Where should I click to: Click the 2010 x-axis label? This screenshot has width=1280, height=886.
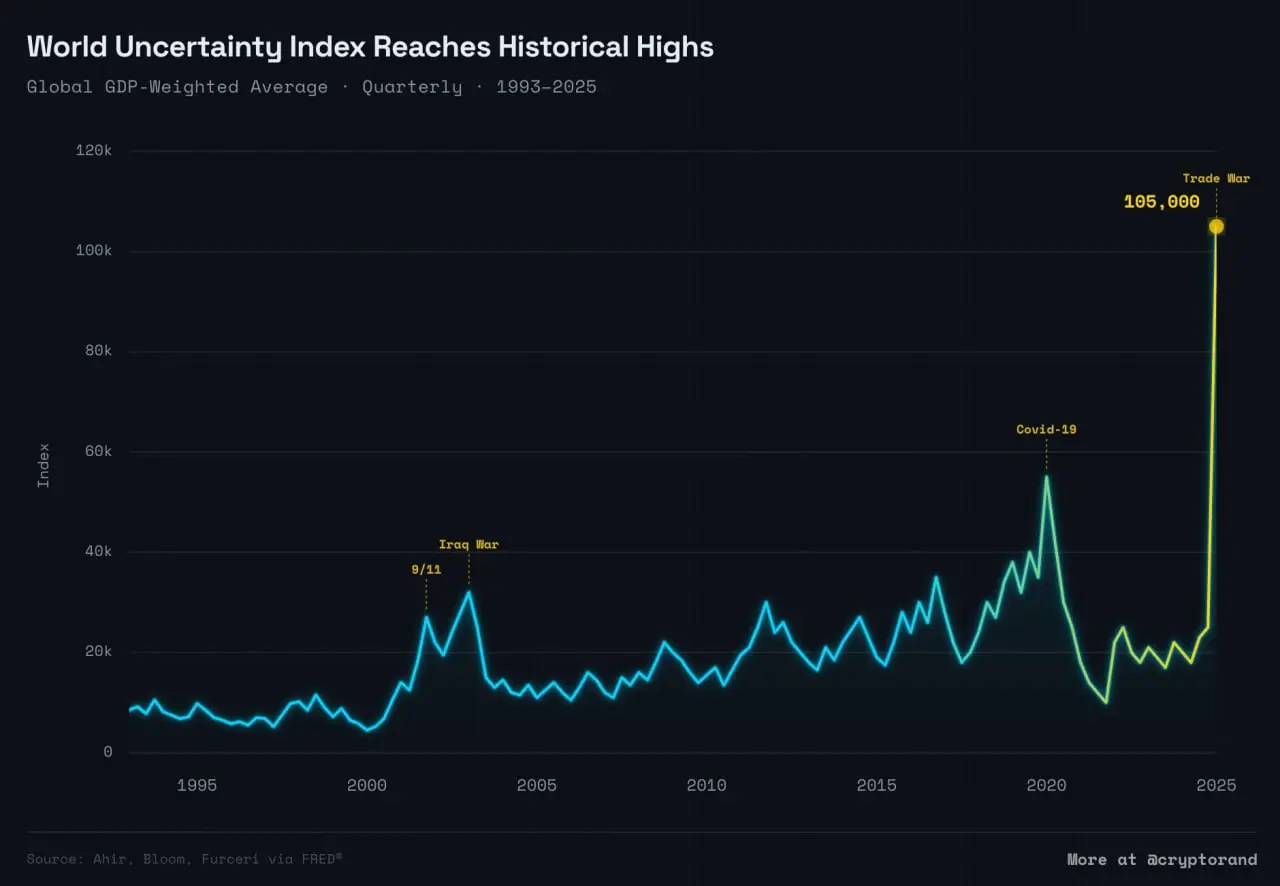click(x=706, y=785)
